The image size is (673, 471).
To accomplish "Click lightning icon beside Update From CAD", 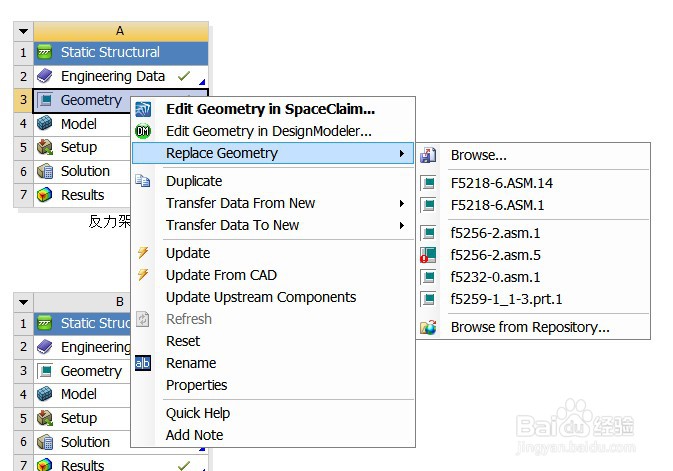I will click(143, 274).
